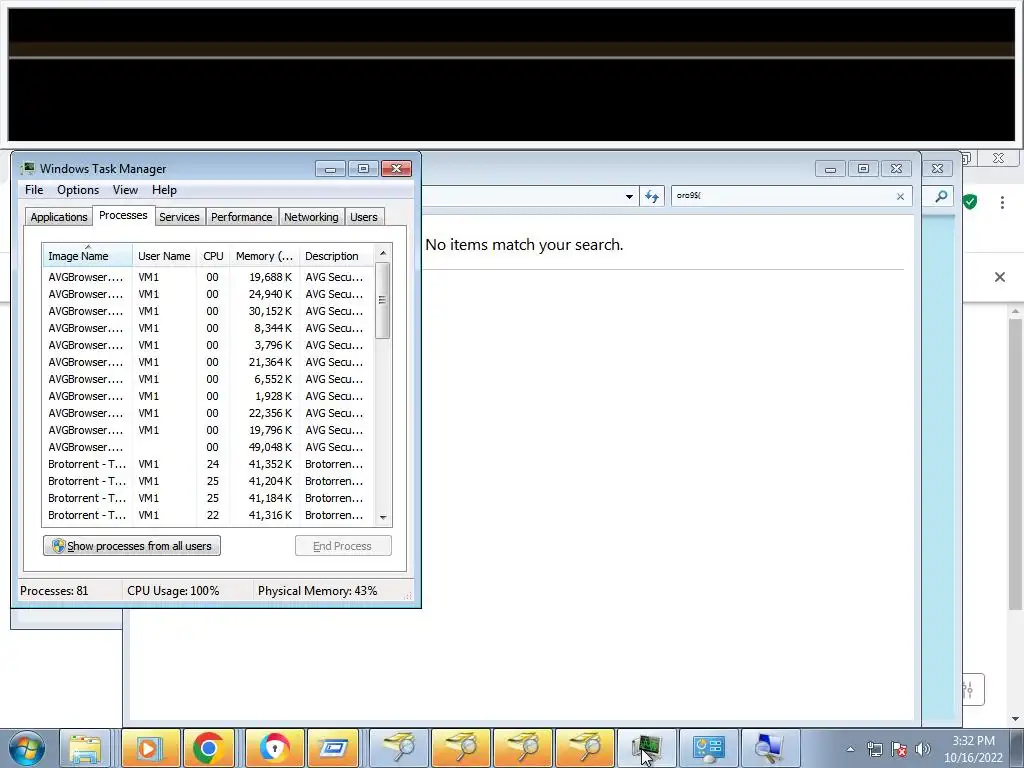
Task: Select the Performance tab
Action: [242, 217]
